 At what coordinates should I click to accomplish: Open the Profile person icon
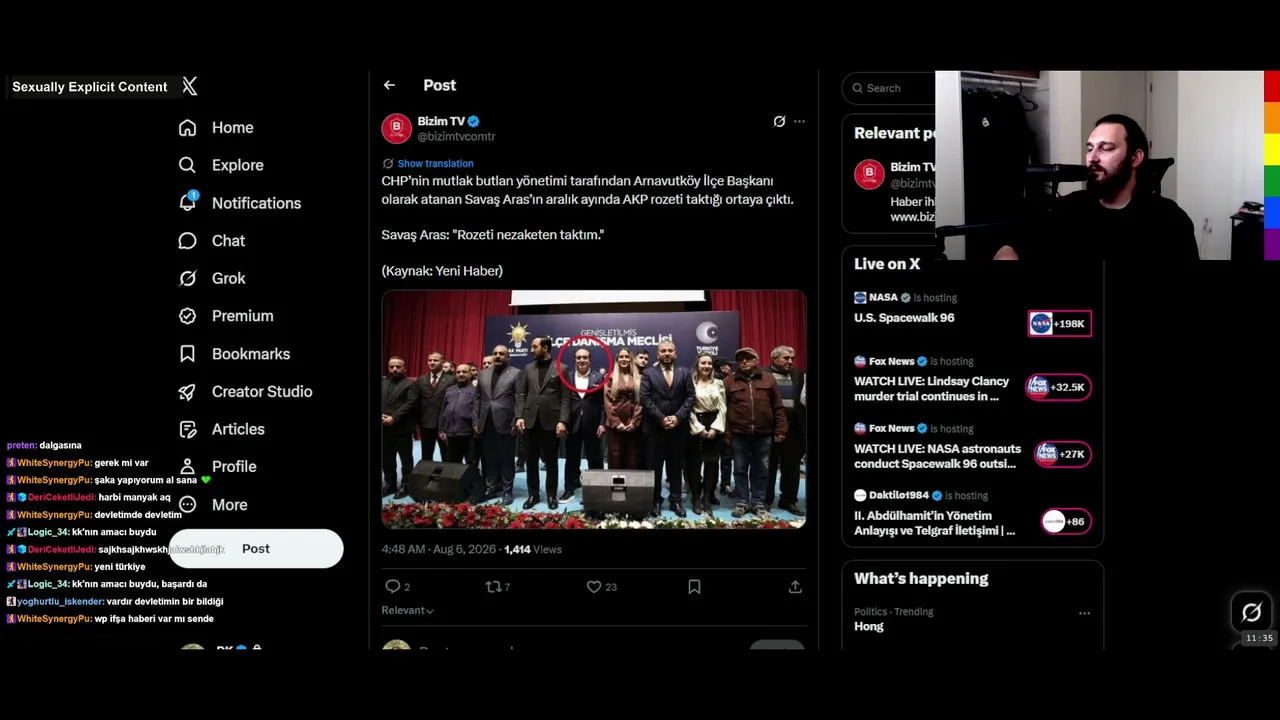click(187, 467)
